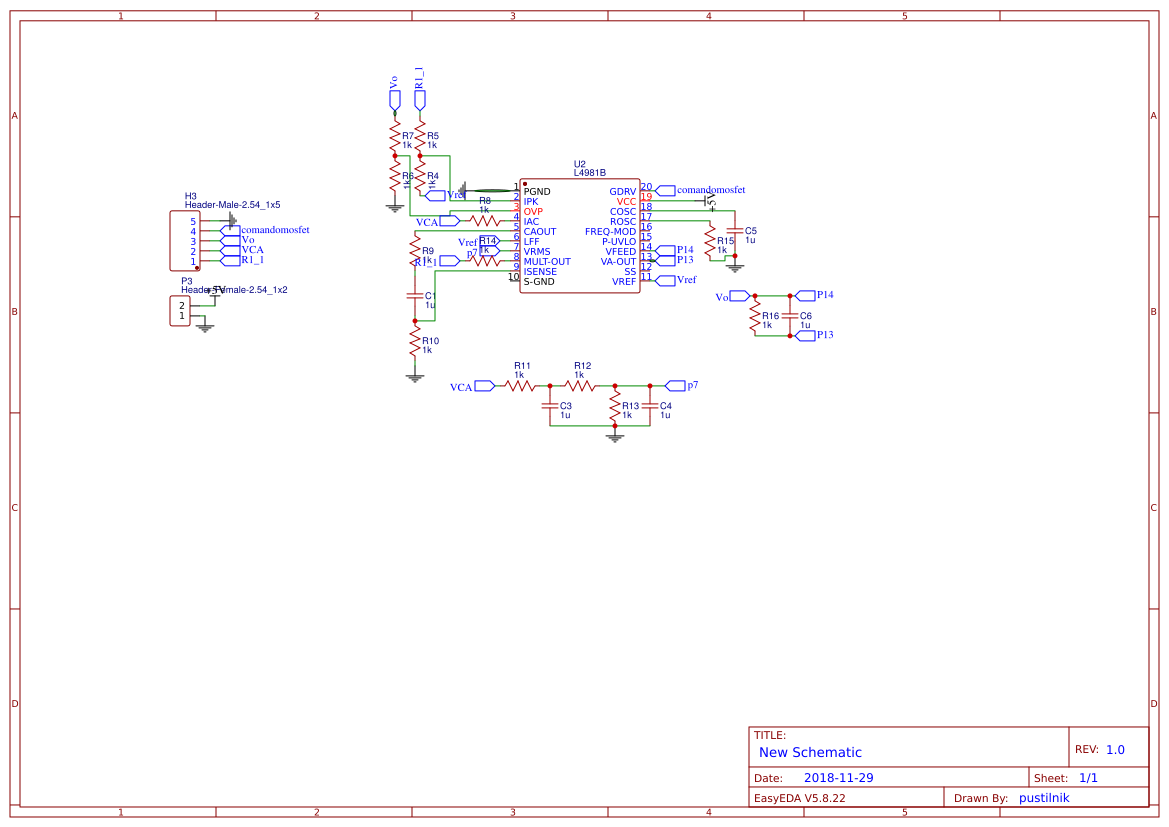Select the H3 header connector body
The image size is (1169, 827).
[185, 240]
